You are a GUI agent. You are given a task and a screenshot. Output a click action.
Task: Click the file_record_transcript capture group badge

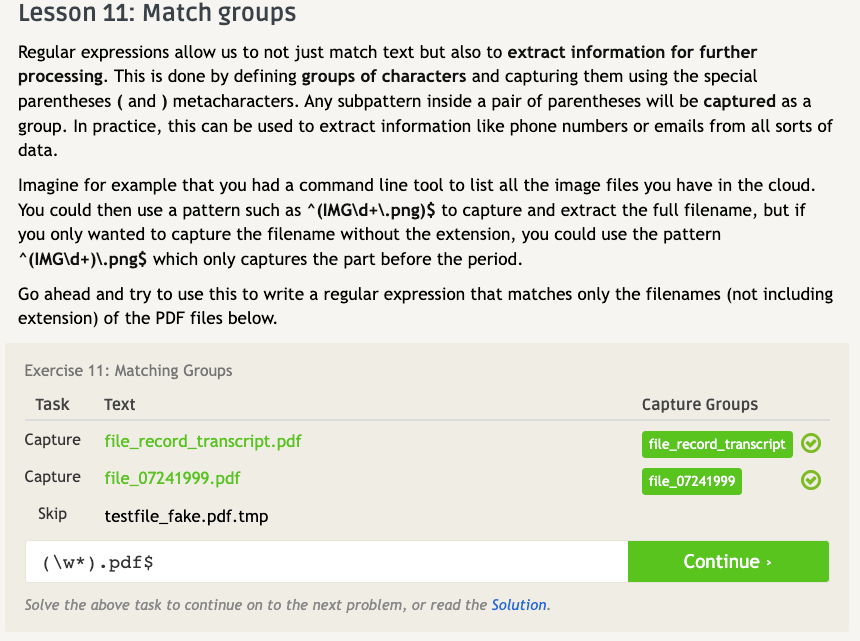(716, 444)
